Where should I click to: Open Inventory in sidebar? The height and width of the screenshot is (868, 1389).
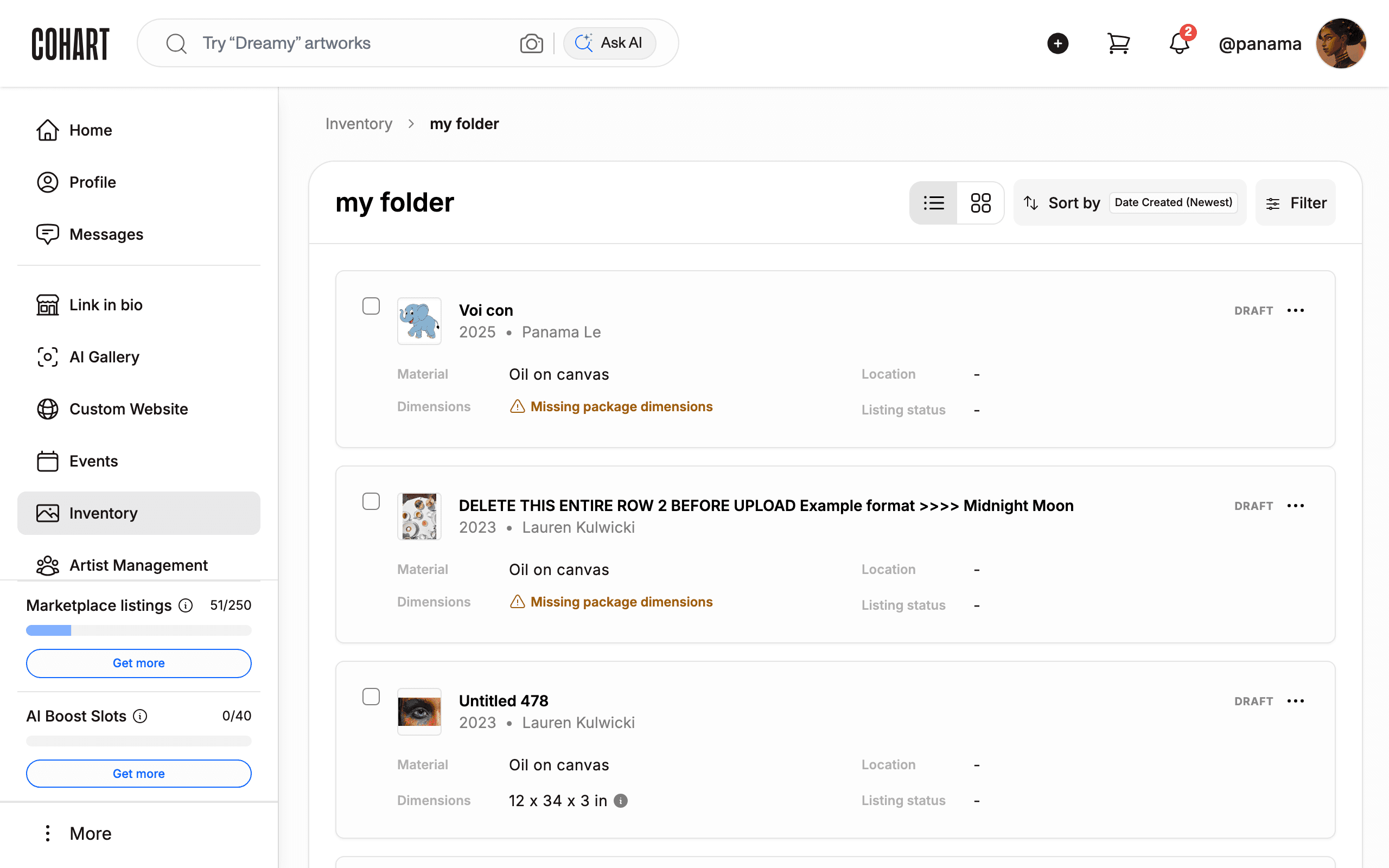point(139,513)
